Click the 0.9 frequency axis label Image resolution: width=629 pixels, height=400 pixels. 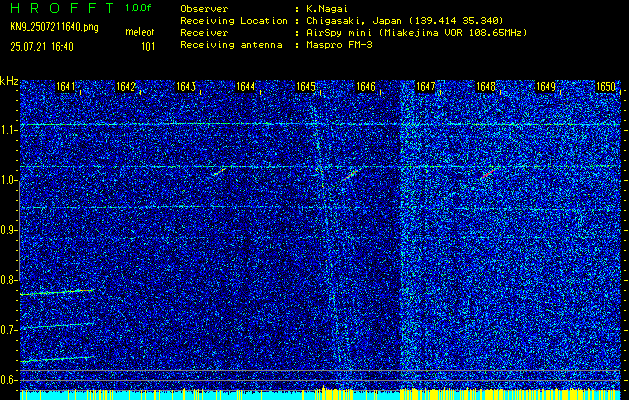coord(7,230)
